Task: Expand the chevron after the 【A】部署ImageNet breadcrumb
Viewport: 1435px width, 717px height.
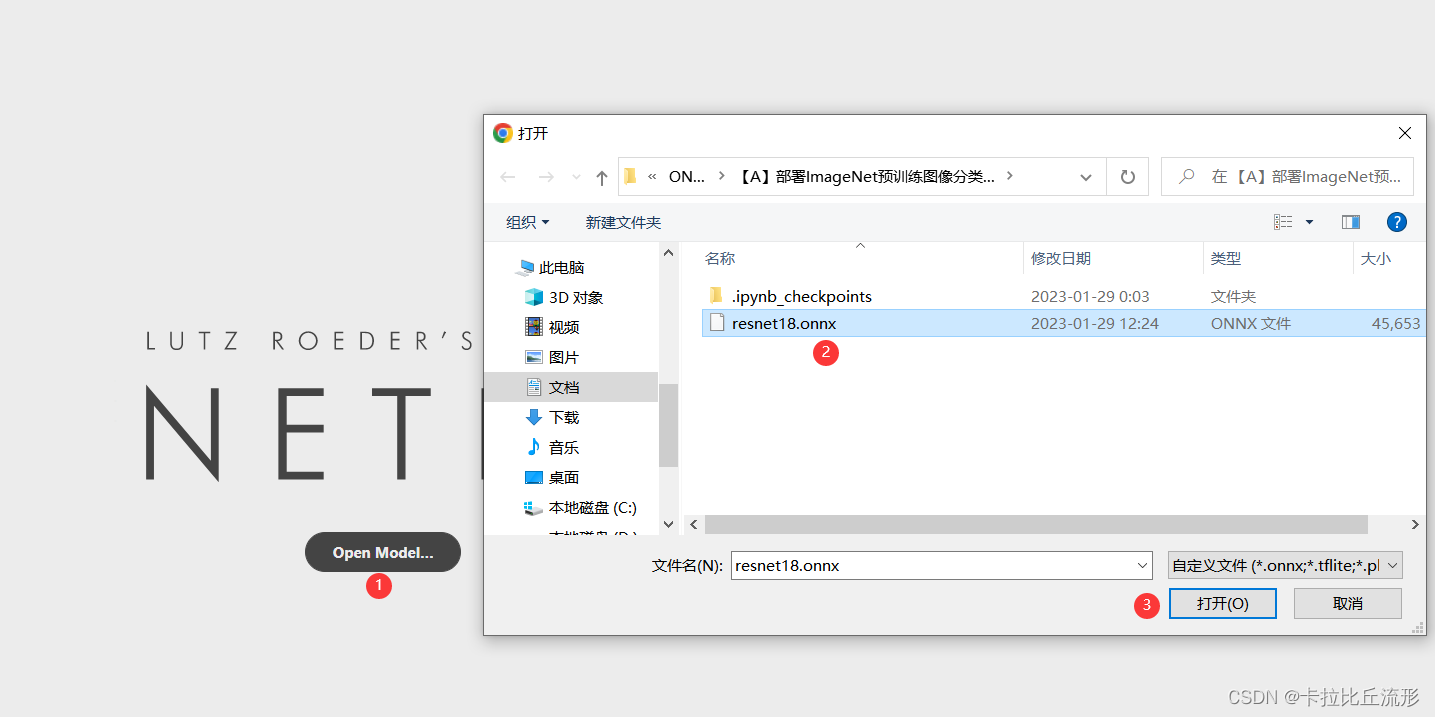Action: (x=1010, y=176)
